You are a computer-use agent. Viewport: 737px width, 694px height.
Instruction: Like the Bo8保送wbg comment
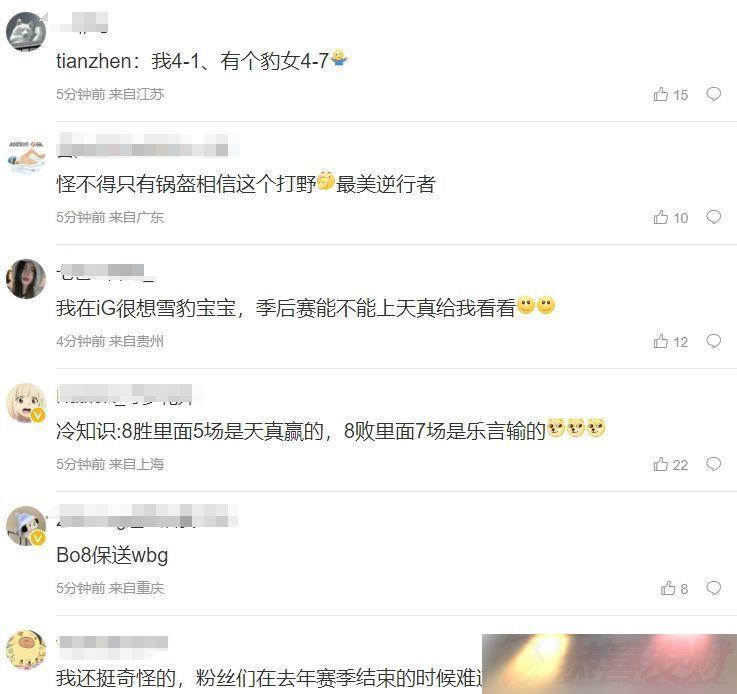tap(674, 588)
